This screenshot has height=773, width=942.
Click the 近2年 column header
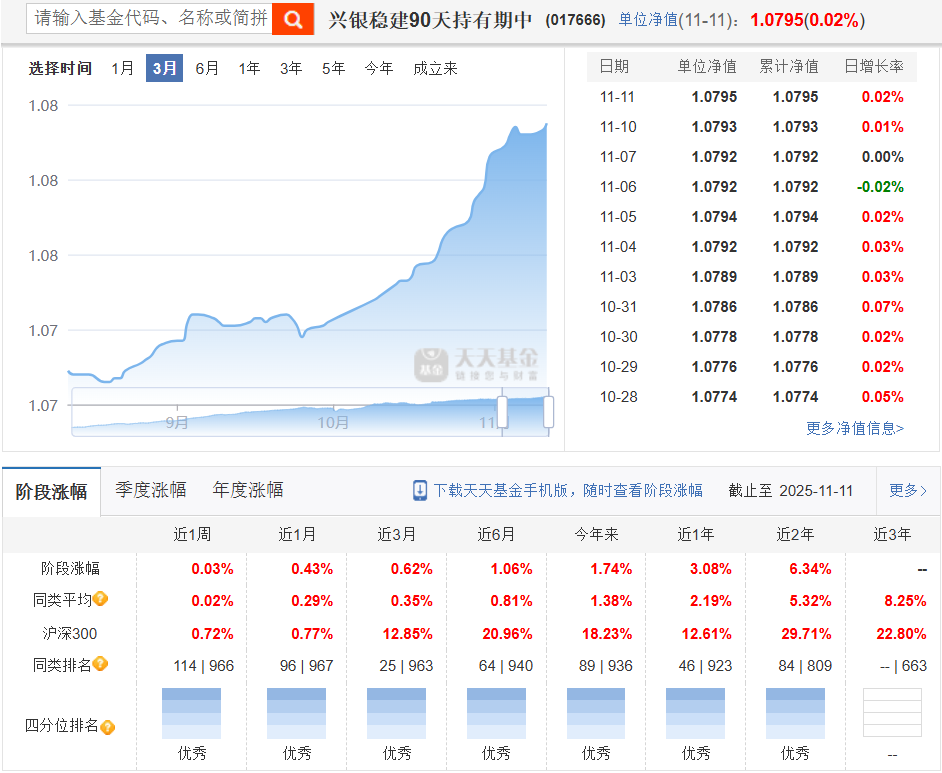click(x=795, y=534)
